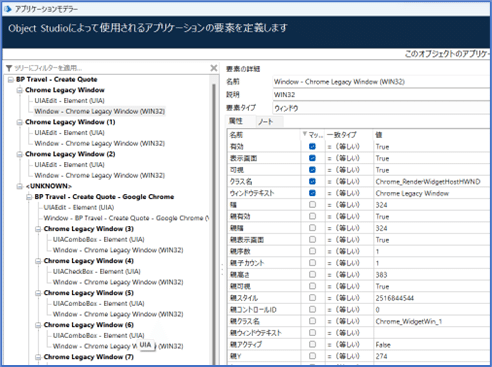
Task: Click the splitter grip between tree and details
Action: pos(222,269)
